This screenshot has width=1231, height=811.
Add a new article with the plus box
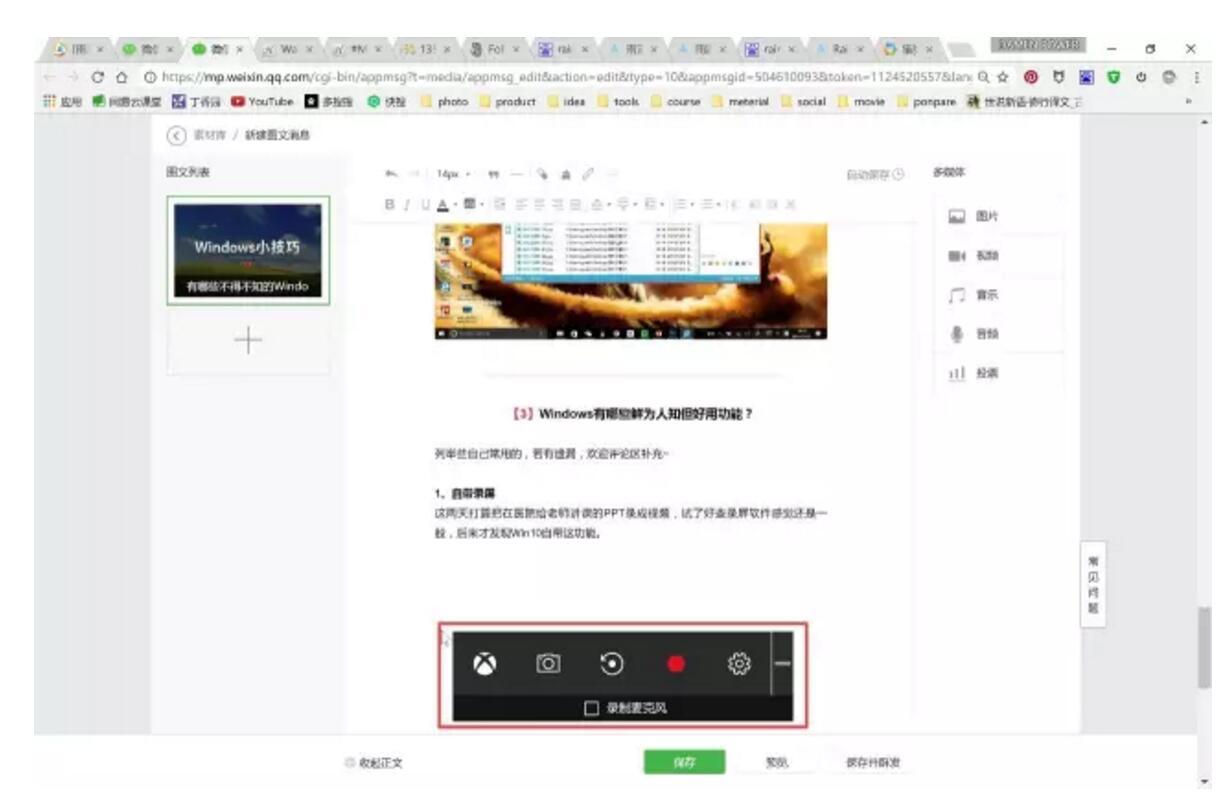click(x=248, y=340)
